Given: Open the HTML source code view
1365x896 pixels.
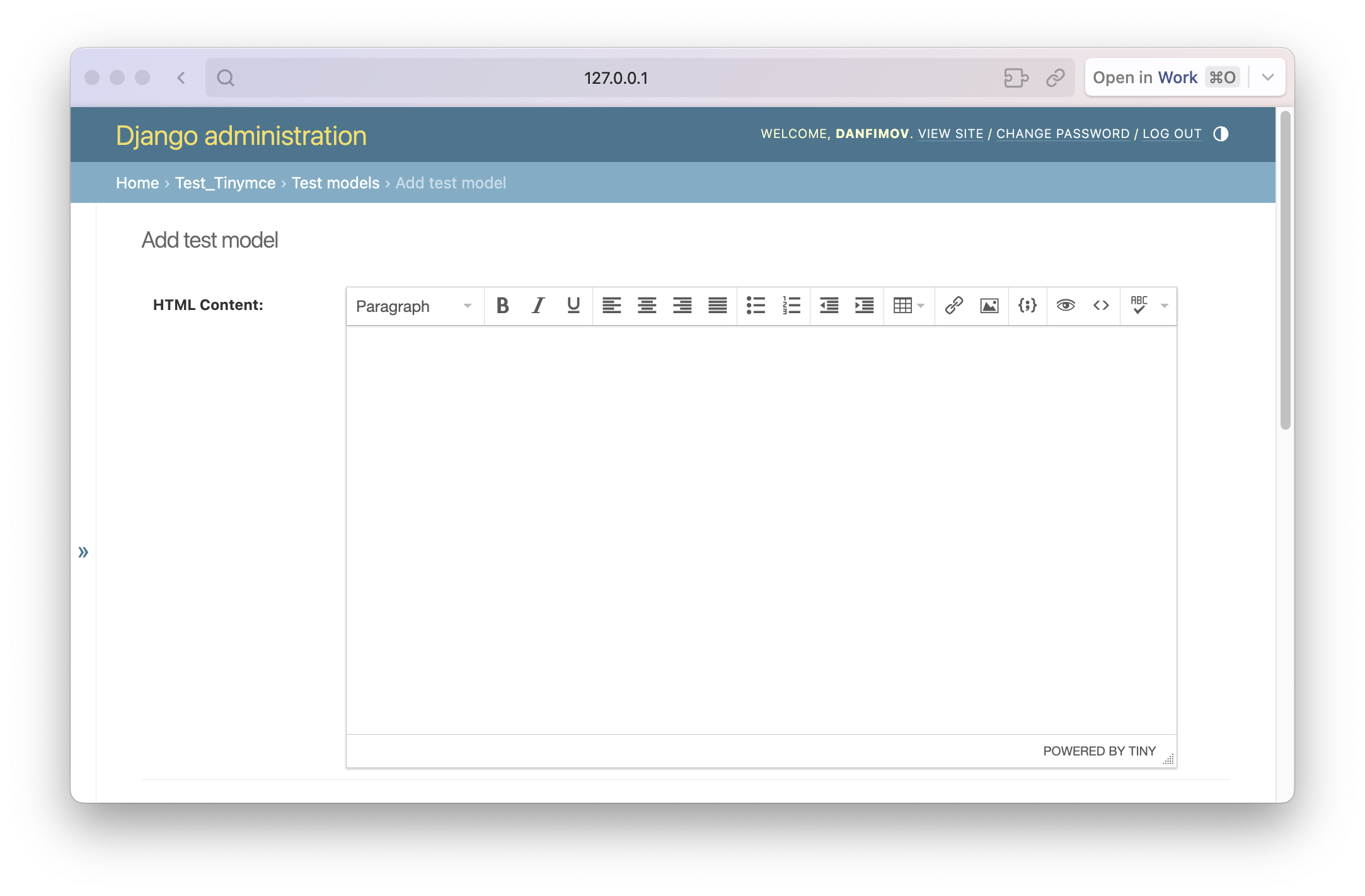Looking at the screenshot, I should click(x=1101, y=306).
